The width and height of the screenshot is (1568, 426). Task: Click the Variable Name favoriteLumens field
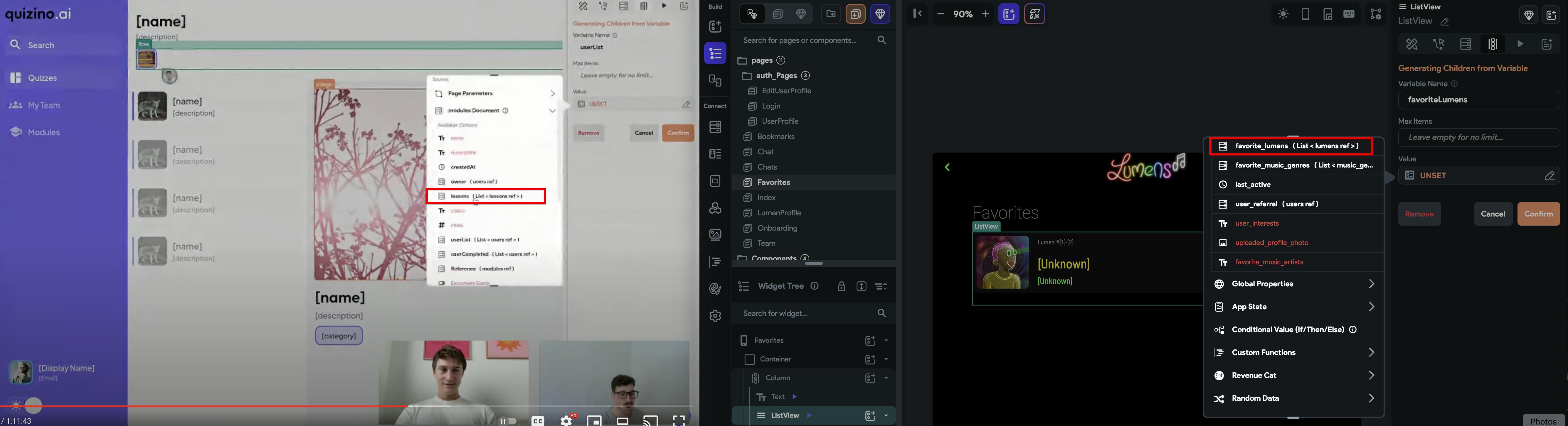click(1479, 100)
